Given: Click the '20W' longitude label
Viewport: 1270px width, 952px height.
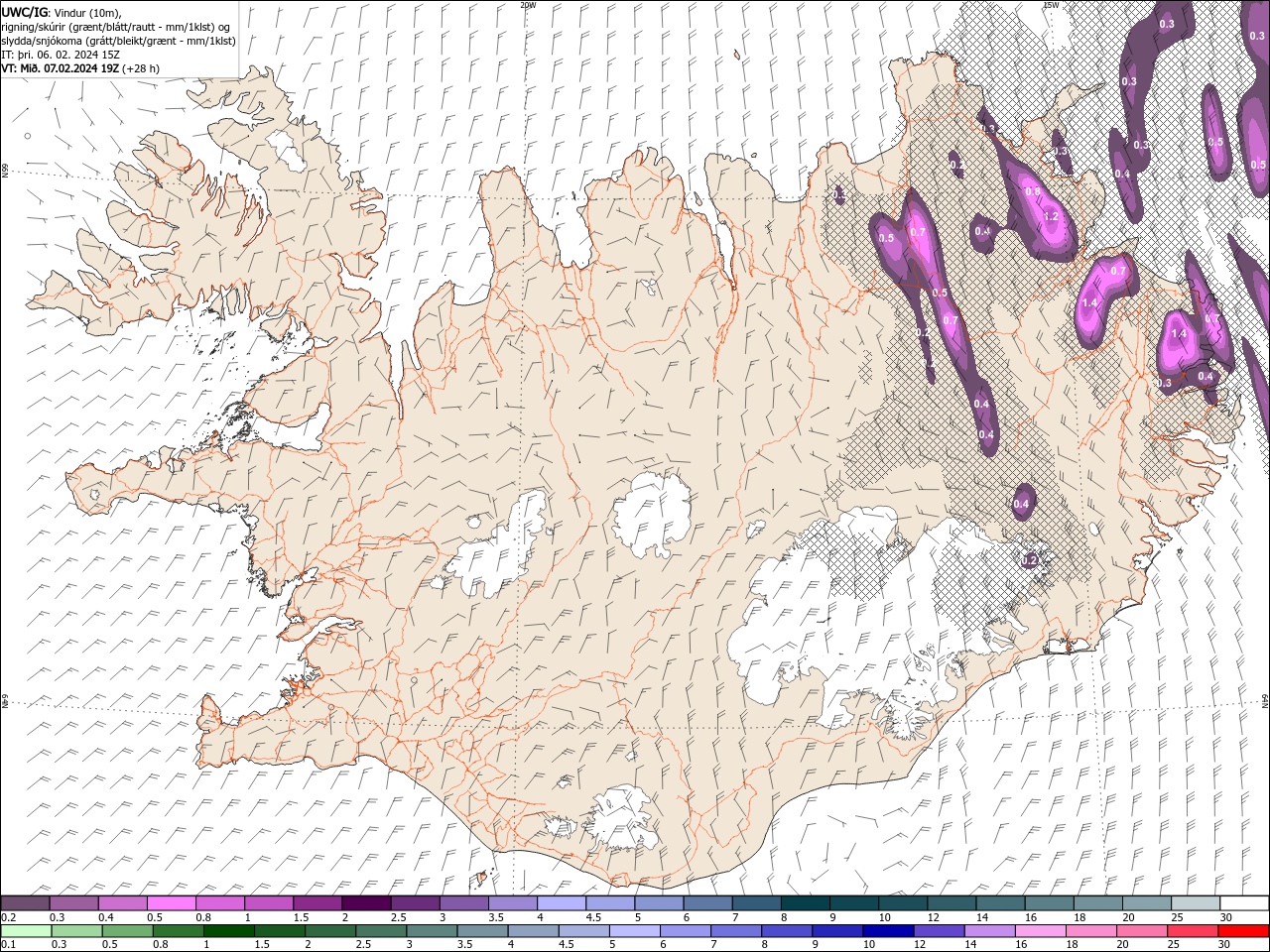Looking at the screenshot, I should click(x=528, y=5).
